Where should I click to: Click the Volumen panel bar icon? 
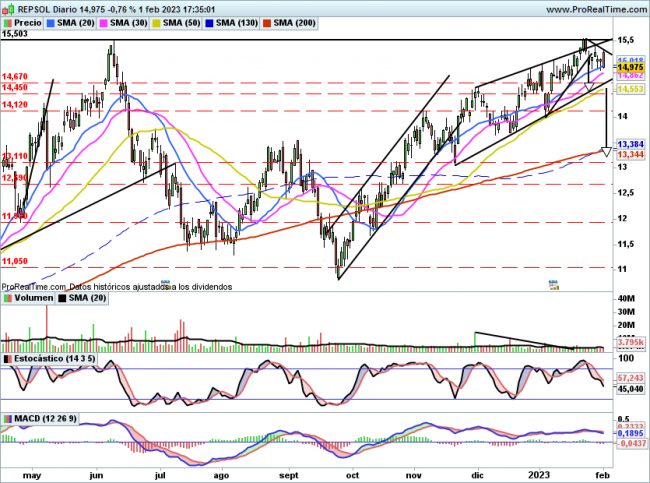[x=7, y=297]
